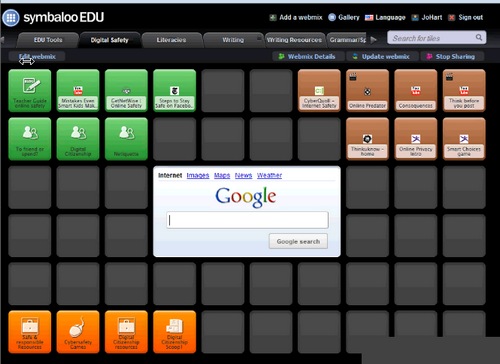Open the Cybersafety Games orange tile
Image resolution: width=500 pixels, height=364 pixels.
pyautogui.click(x=78, y=332)
